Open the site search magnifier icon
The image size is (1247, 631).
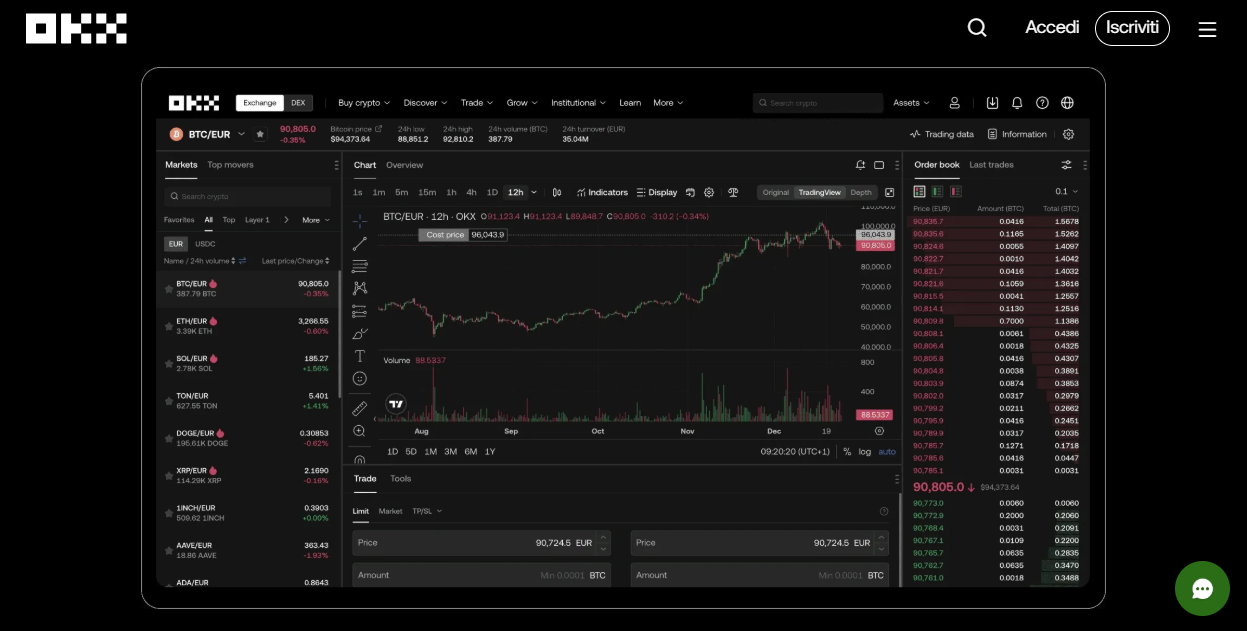pos(977,28)
